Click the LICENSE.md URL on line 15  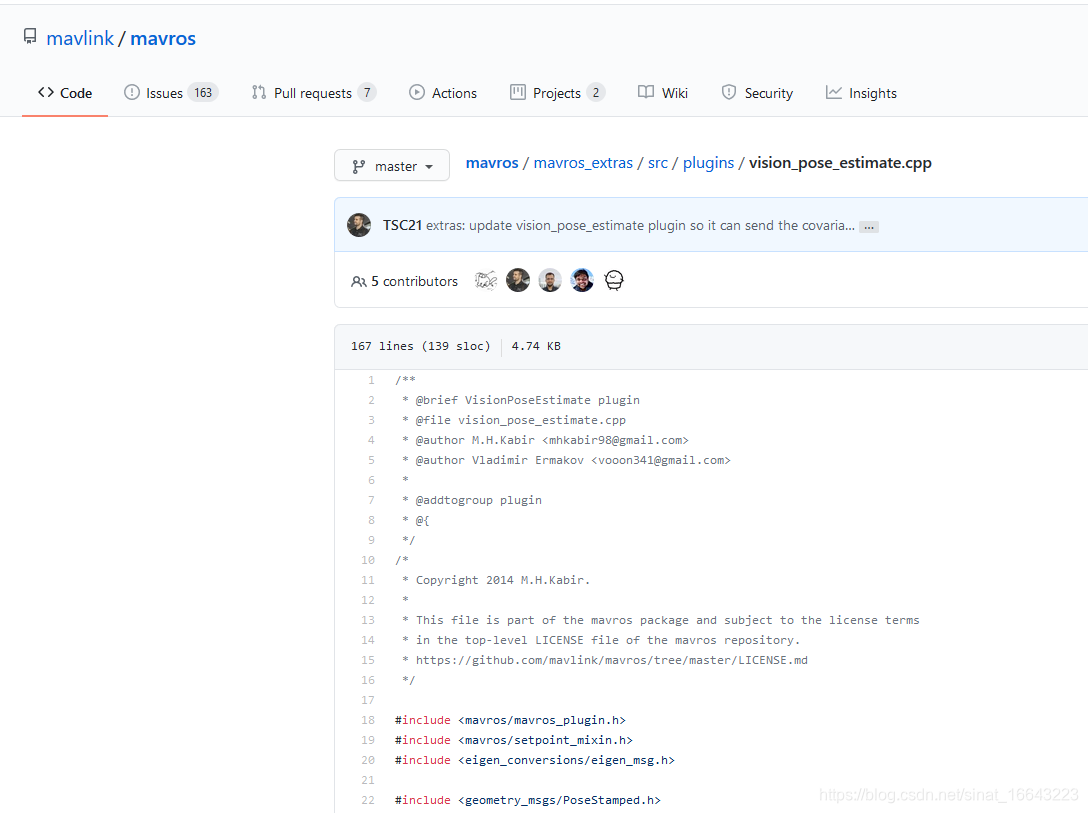pos(612,660)
